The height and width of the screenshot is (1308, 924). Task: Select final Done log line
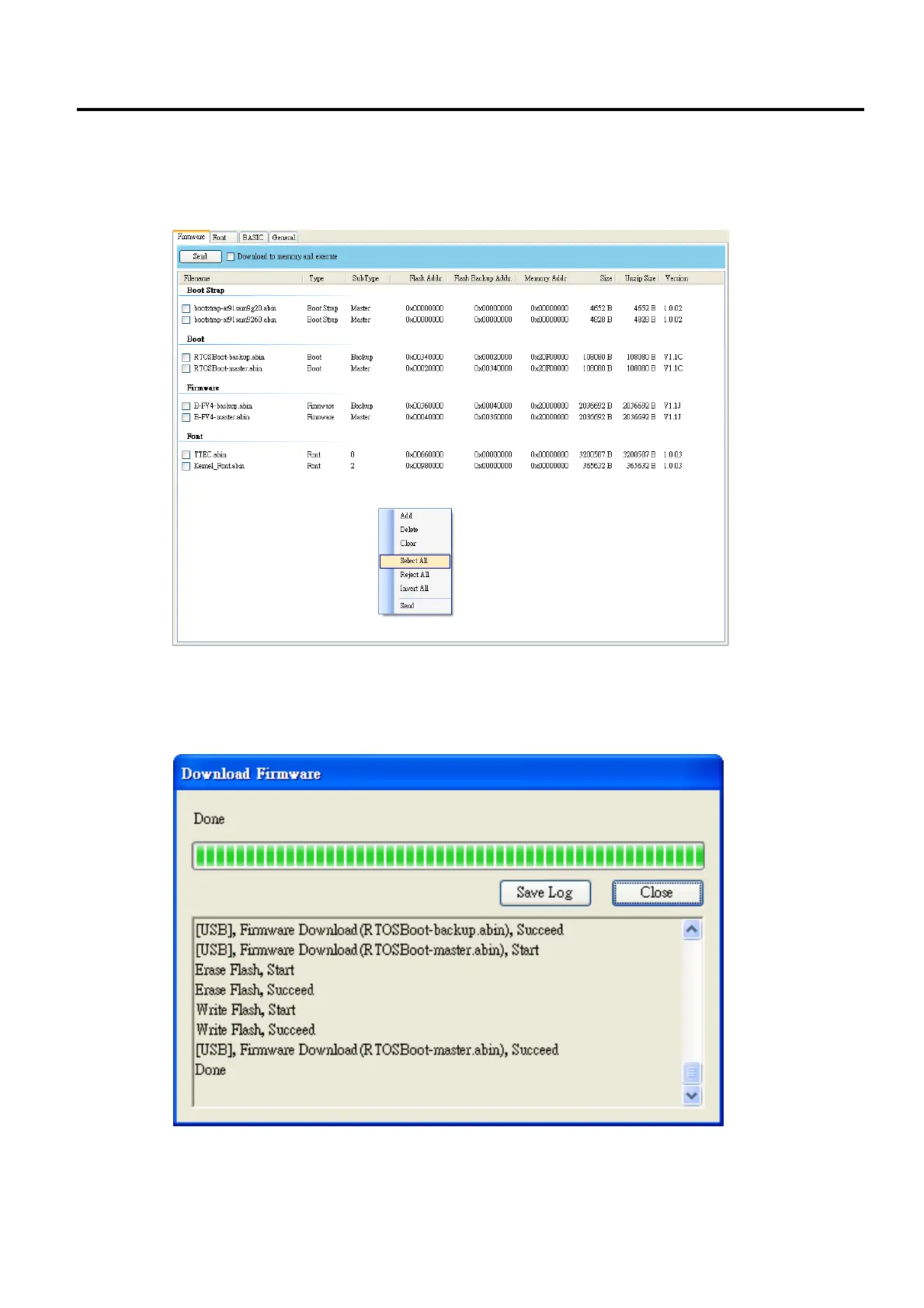[x=210, y=1070]
